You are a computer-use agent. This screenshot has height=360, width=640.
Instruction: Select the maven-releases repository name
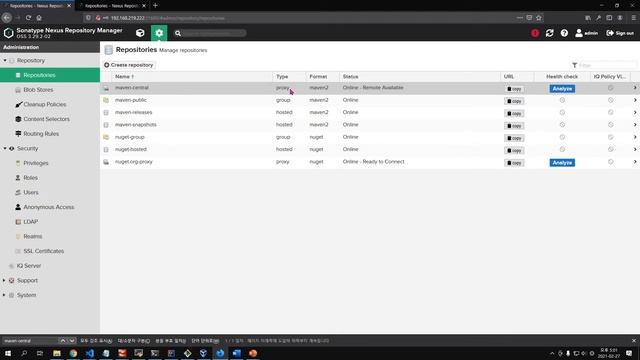[x=133, y=112]
